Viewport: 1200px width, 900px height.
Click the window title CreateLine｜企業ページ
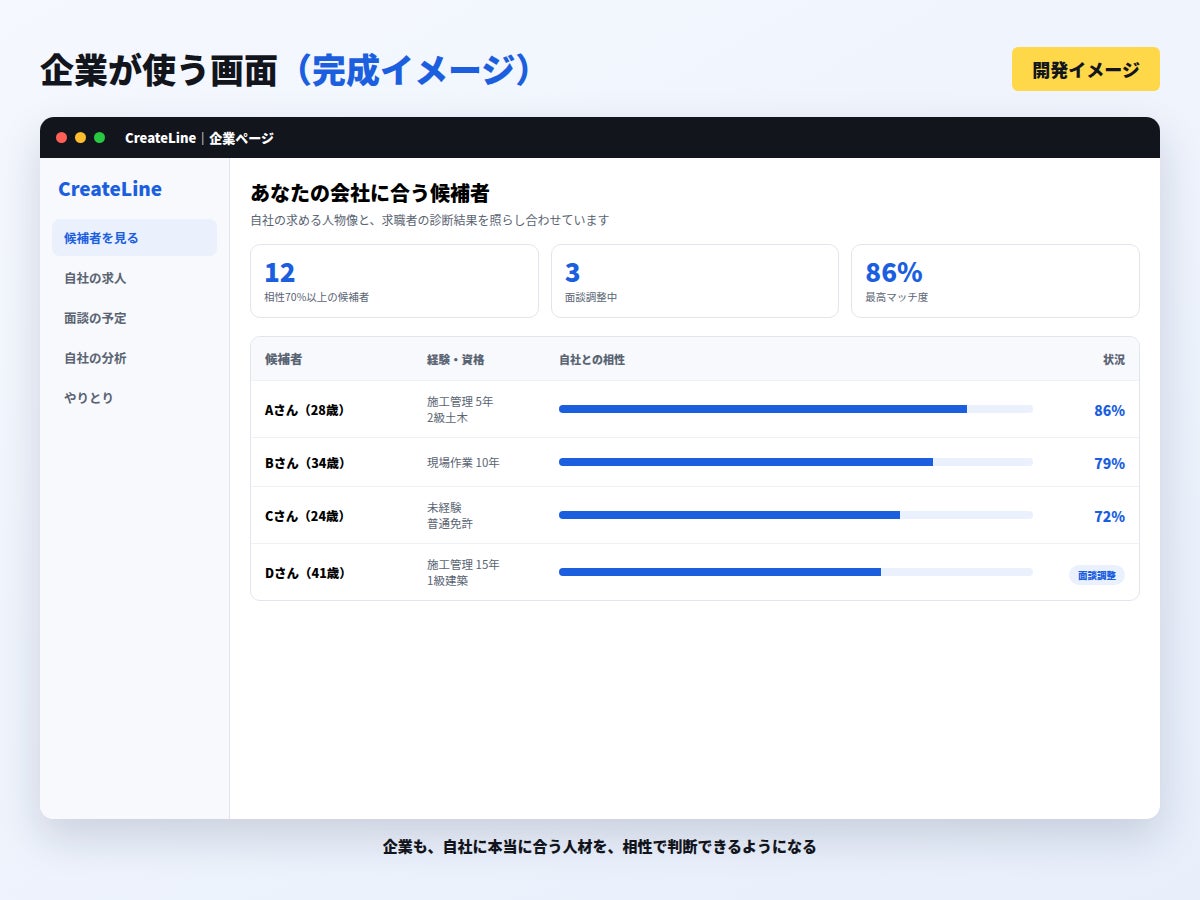point(199,138)
